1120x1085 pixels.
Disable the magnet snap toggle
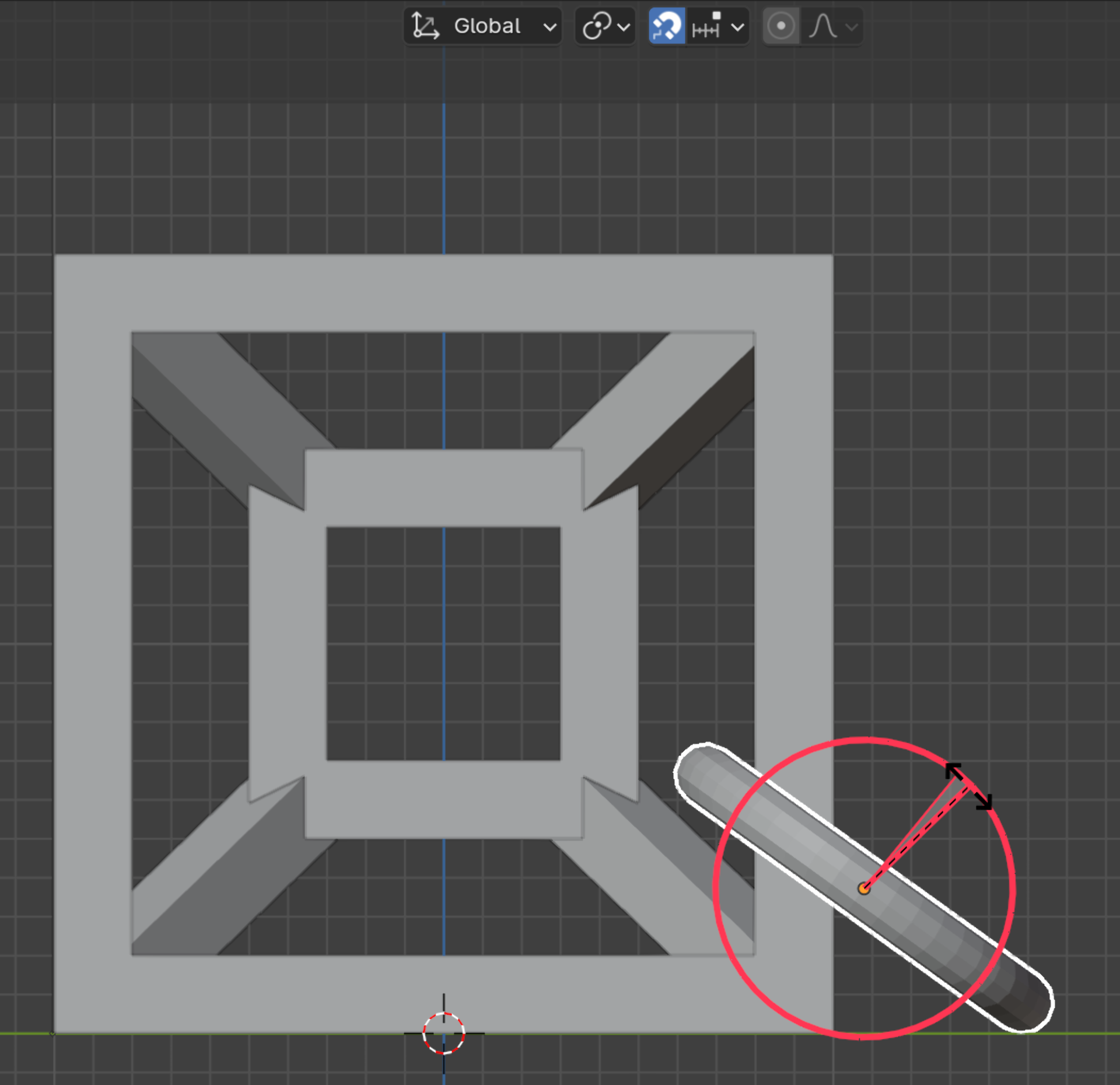(667, 26)
